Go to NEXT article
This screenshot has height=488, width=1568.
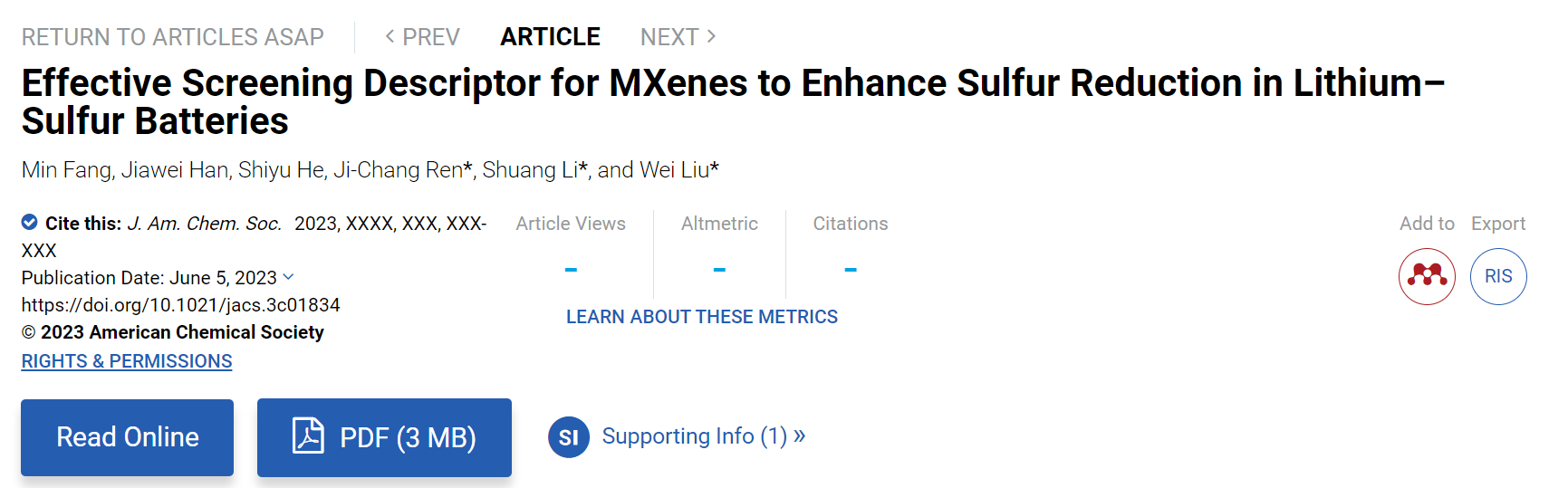[x=678, y=37]
